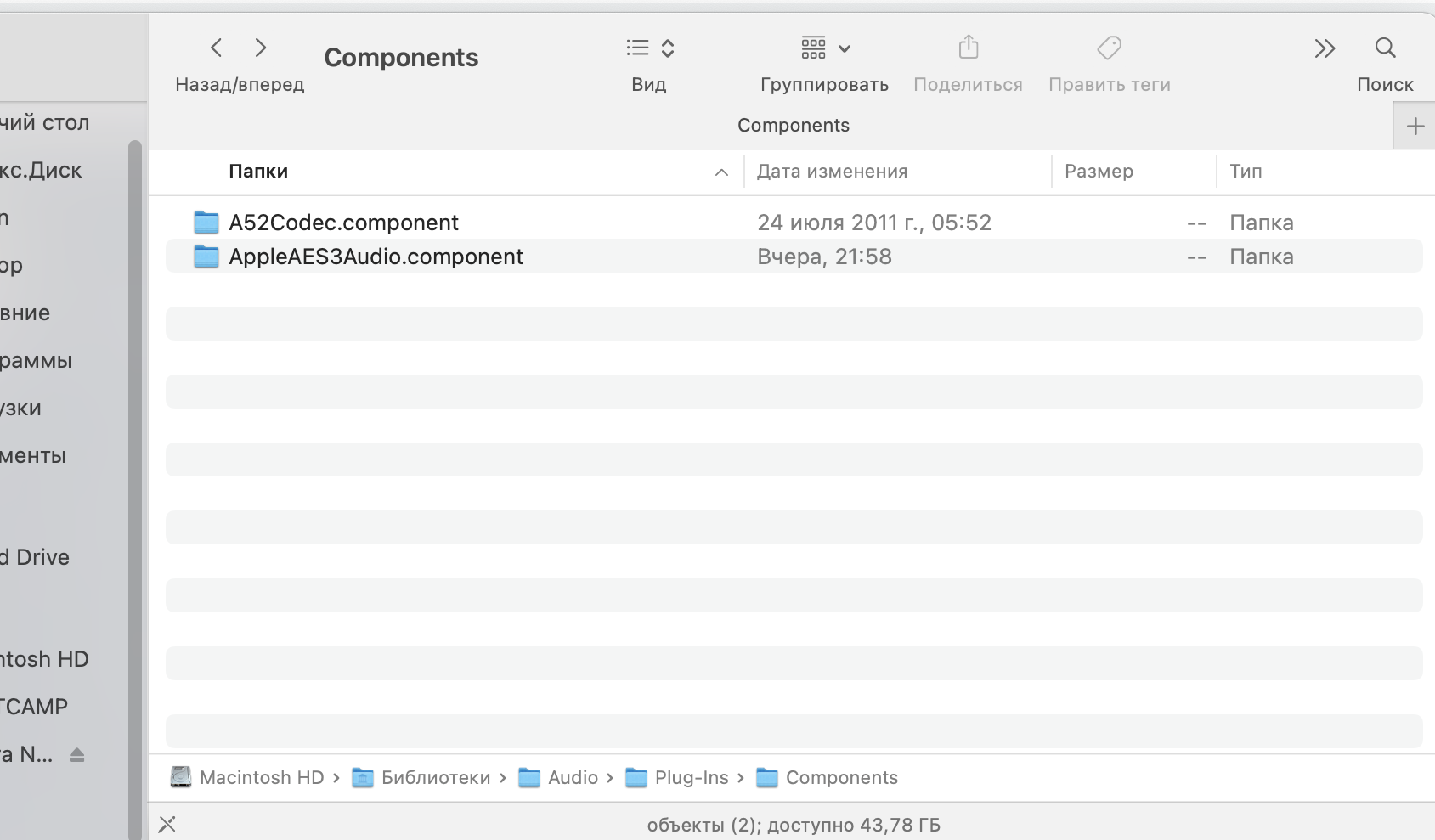Open the Группировать grouping dropdown
Screen dimensions: 1435x840
pos(825,48)
